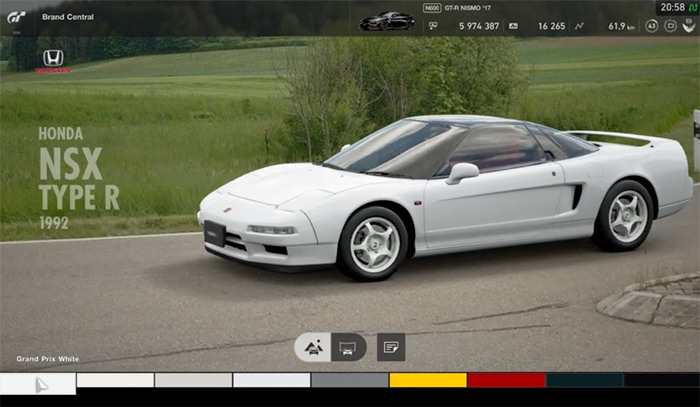Click the 1992 model year text

pyautogui.click(x=54, y=223)
